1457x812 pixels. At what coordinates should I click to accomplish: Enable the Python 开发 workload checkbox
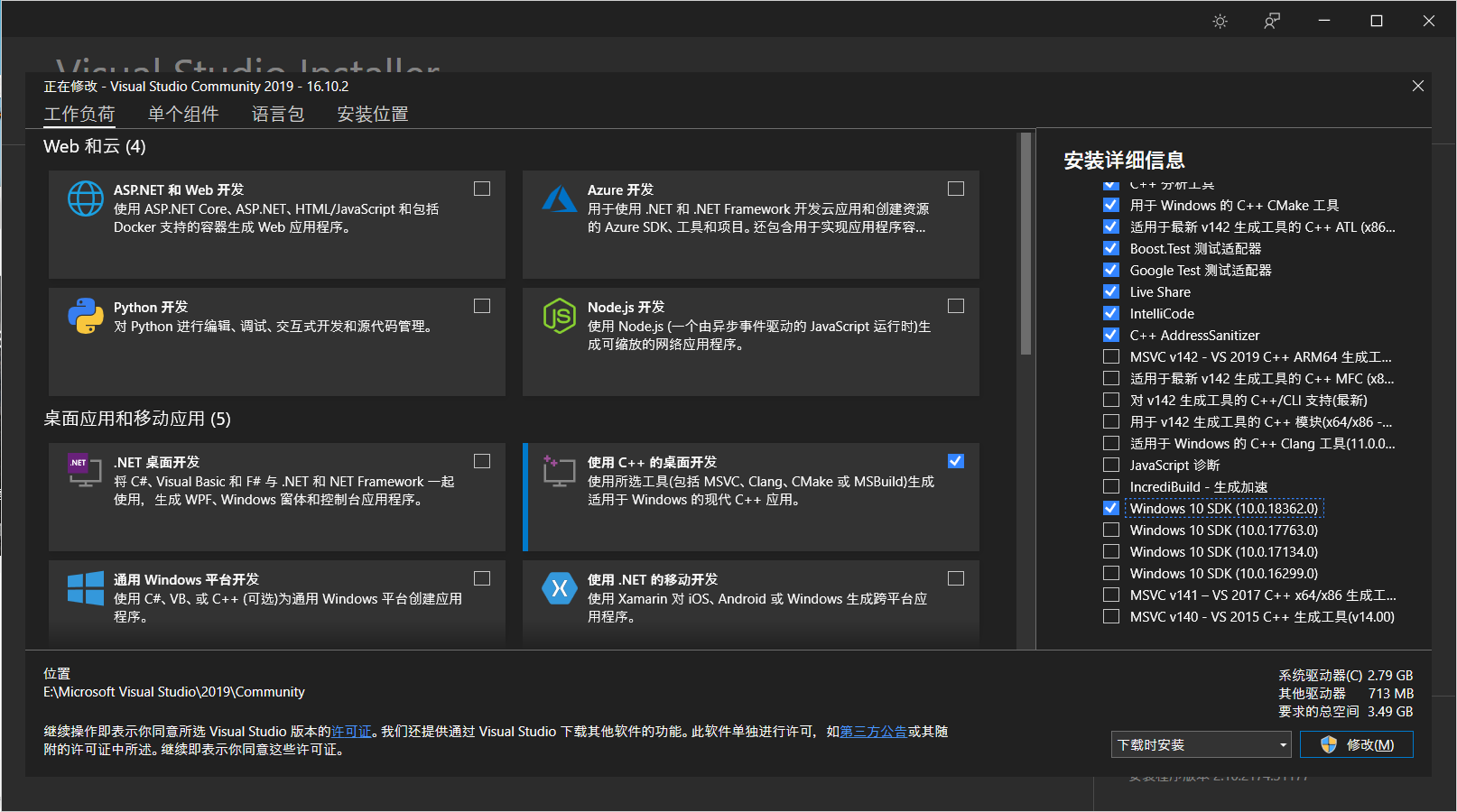click(481, 305)
